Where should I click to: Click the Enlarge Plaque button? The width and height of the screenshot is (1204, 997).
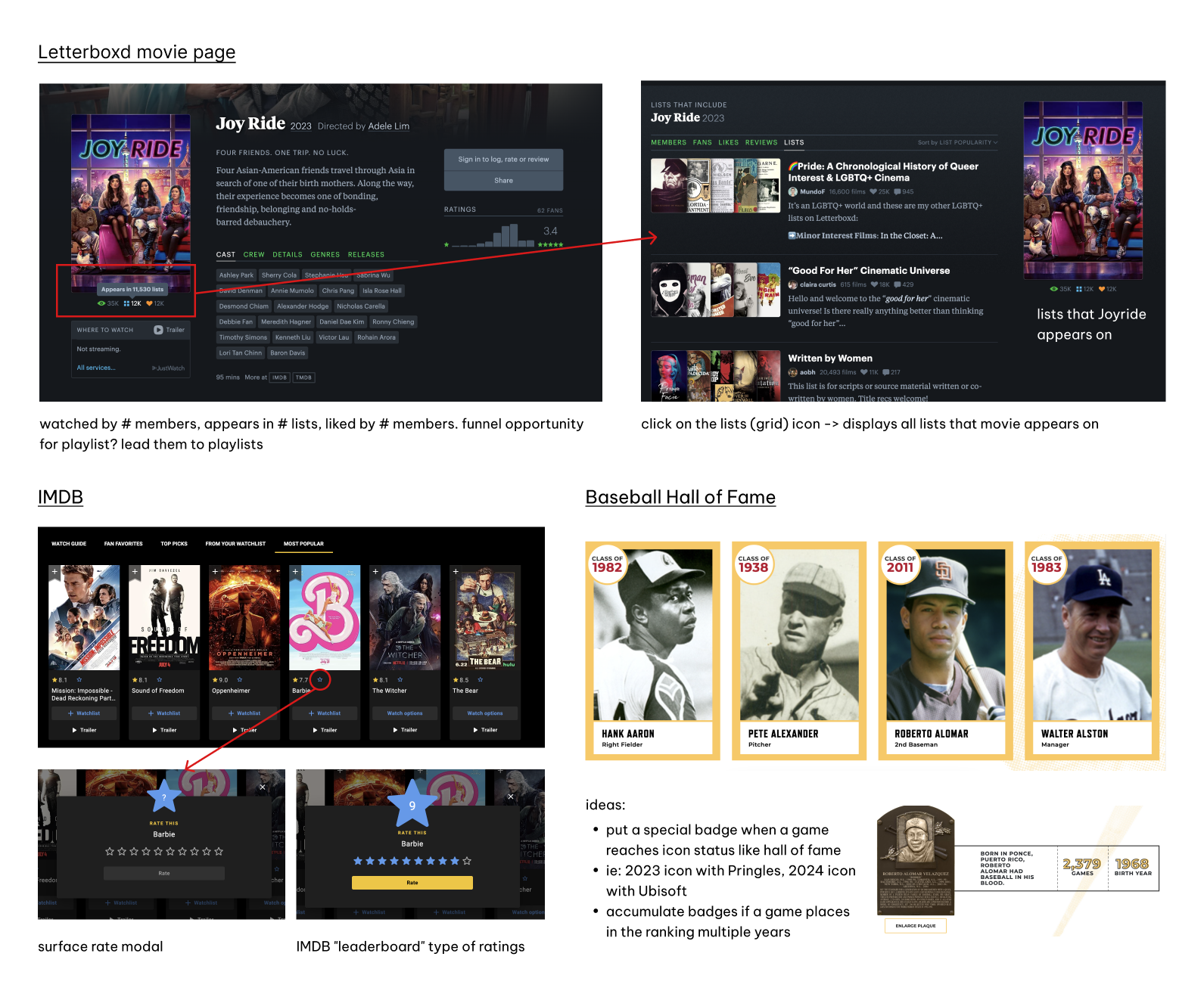tap(916, 926)
